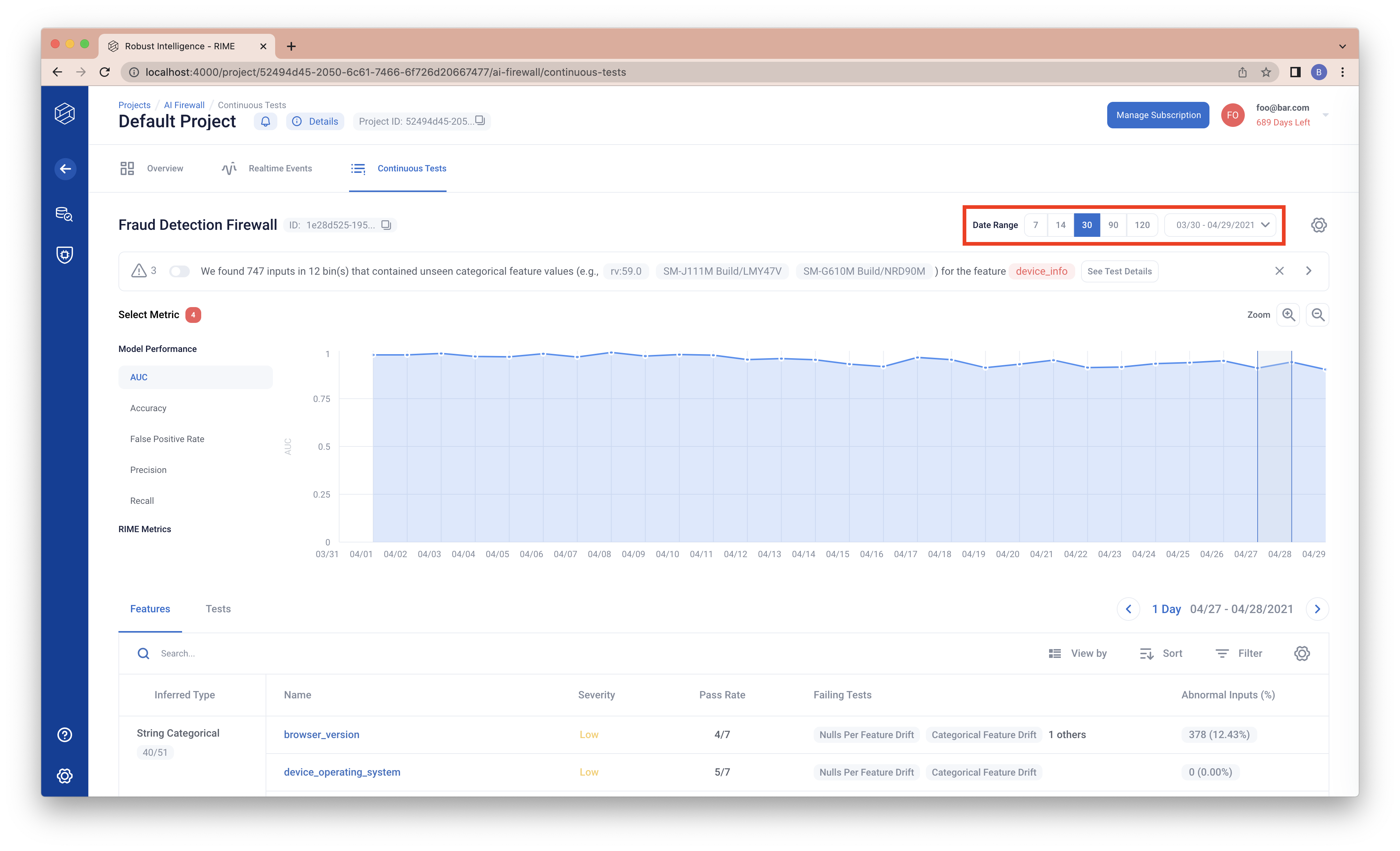The width and height of the screenshot is (1400, 851).
Task: Zoom out on the chart
Action: pos(1318,315)
